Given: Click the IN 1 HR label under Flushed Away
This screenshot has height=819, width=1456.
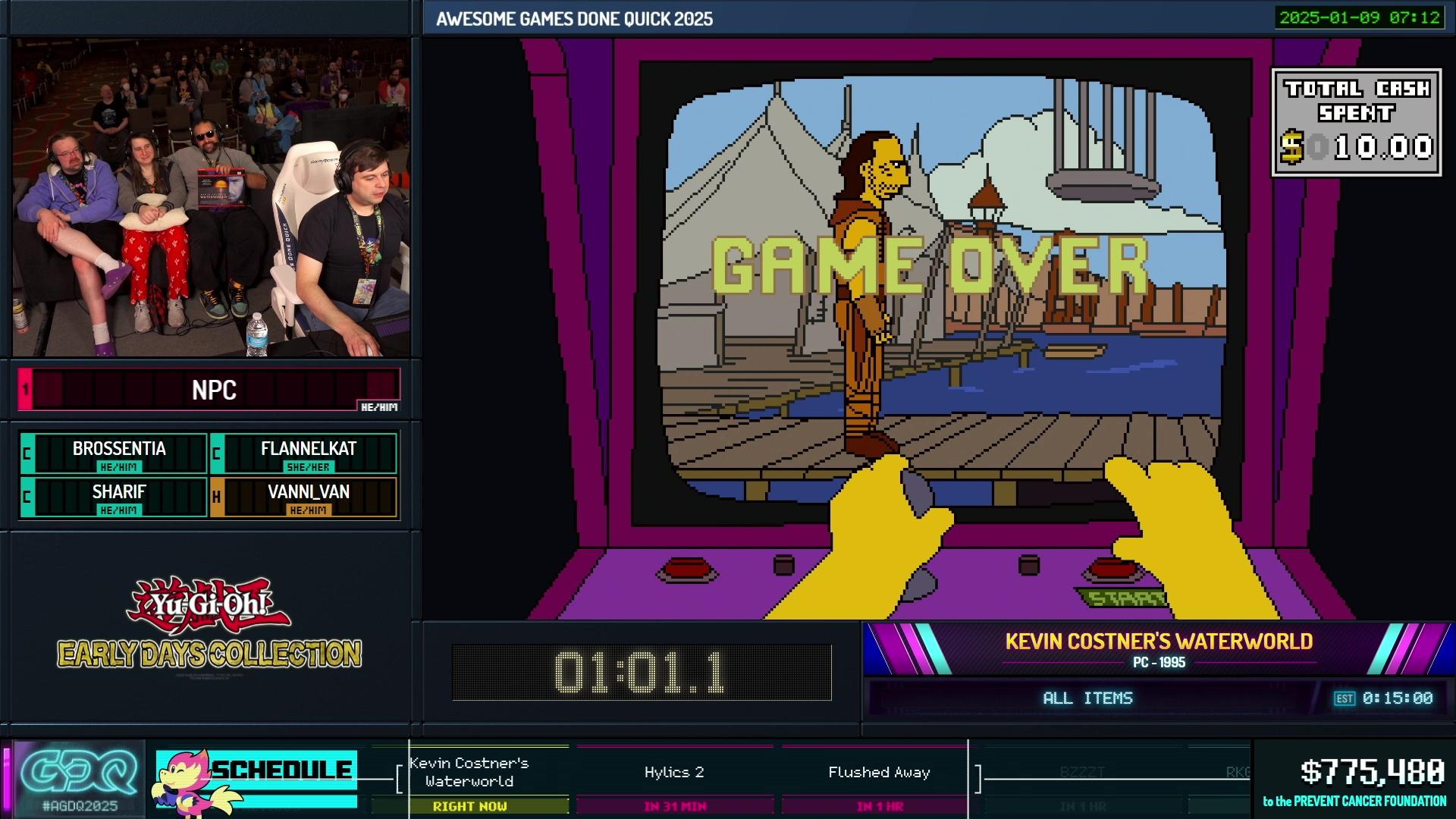Looking at the screenshot, I should pos(880,806).
